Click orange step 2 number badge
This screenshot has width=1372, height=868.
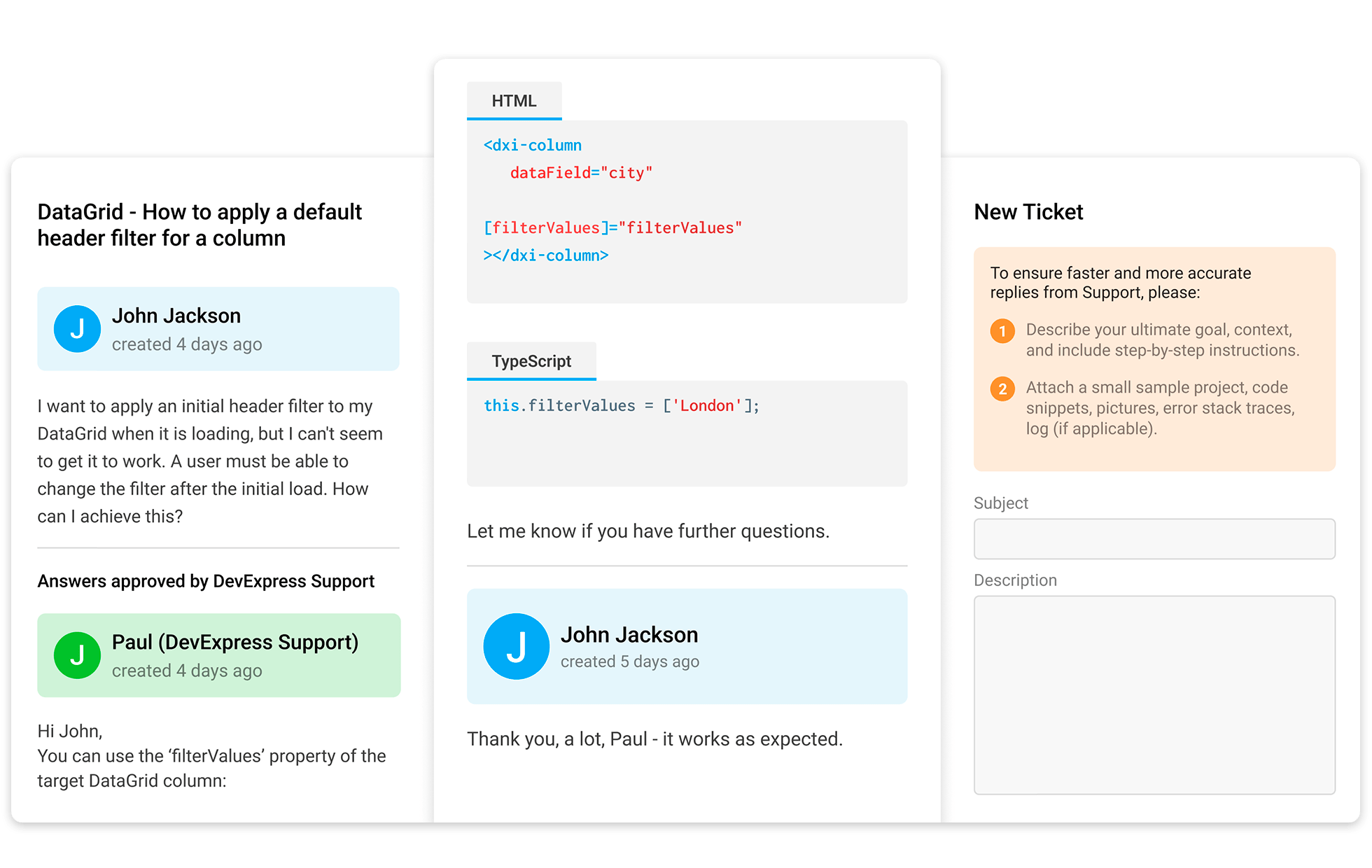(1002, 388)
